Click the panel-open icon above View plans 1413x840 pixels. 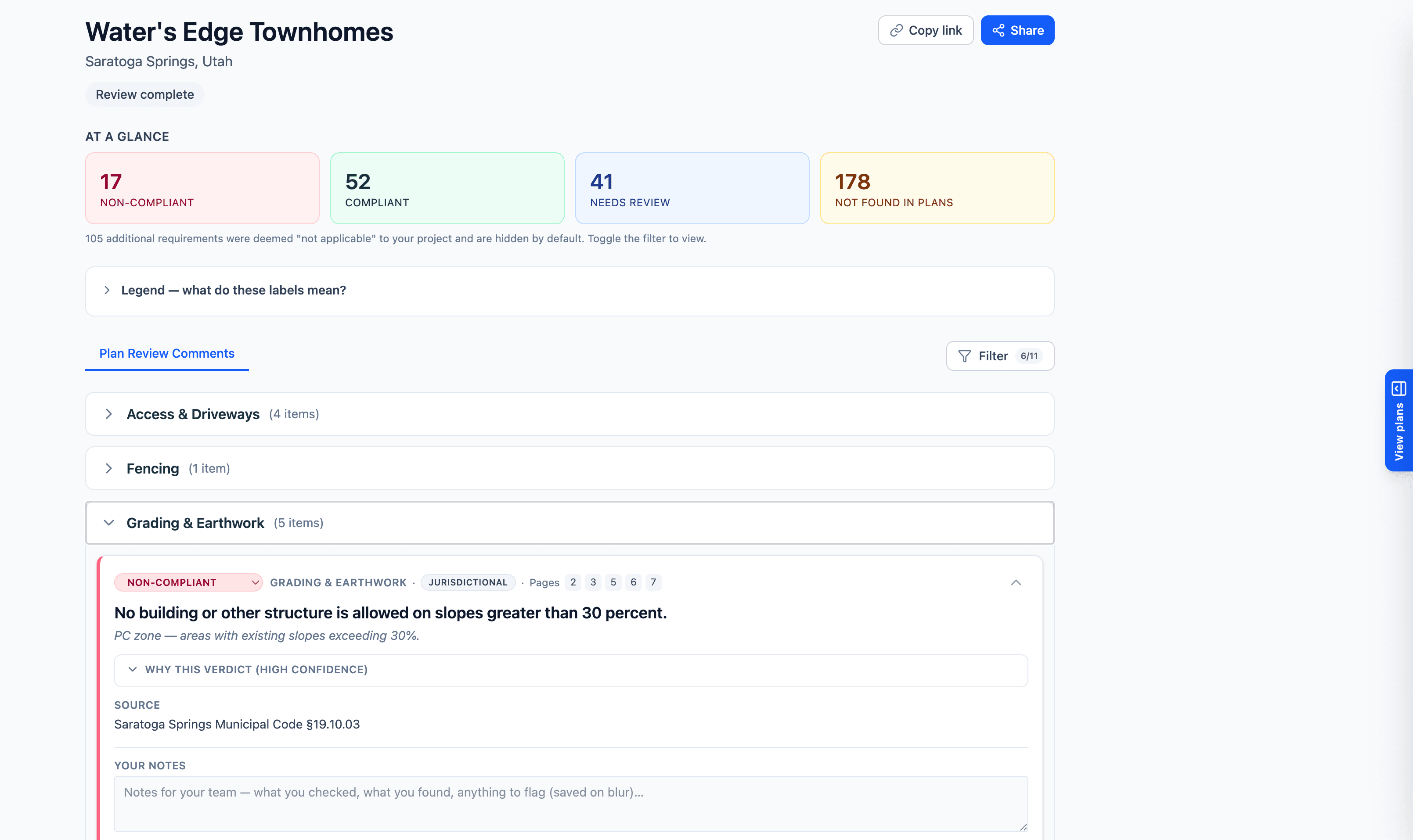coord(1399,389)
